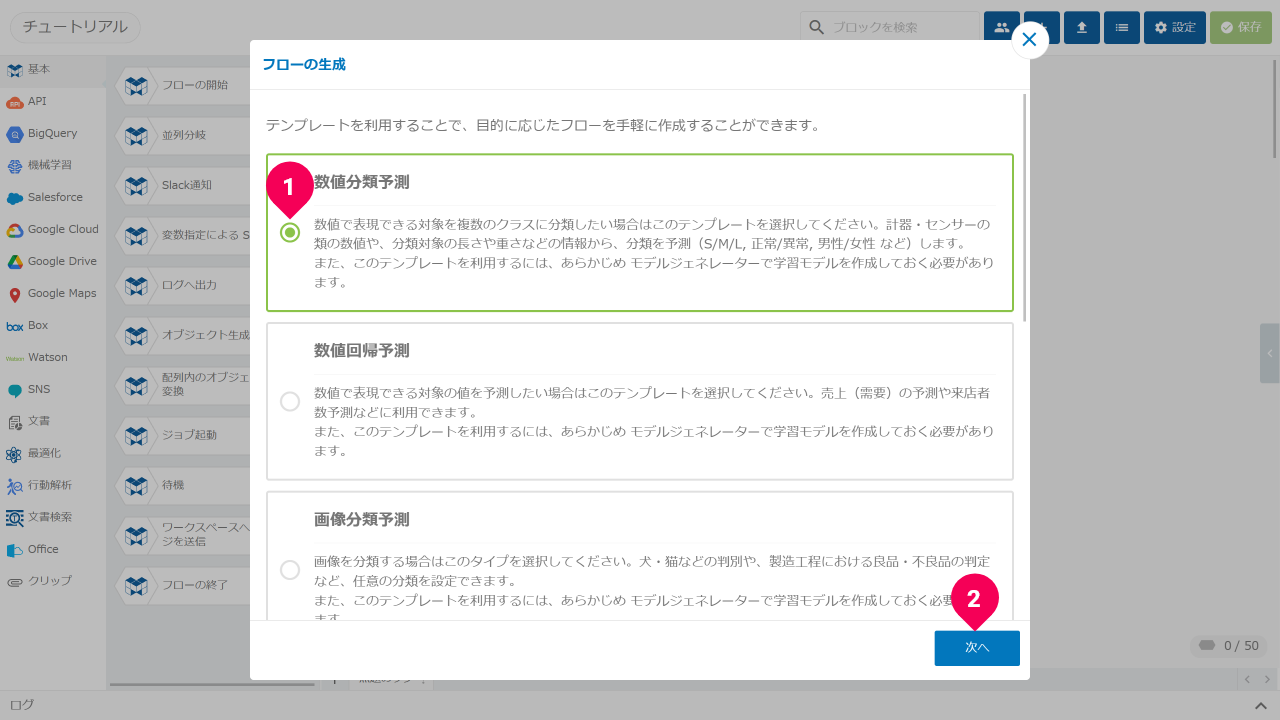Click the users icon in the toolbar

[x=1001, y=28]
